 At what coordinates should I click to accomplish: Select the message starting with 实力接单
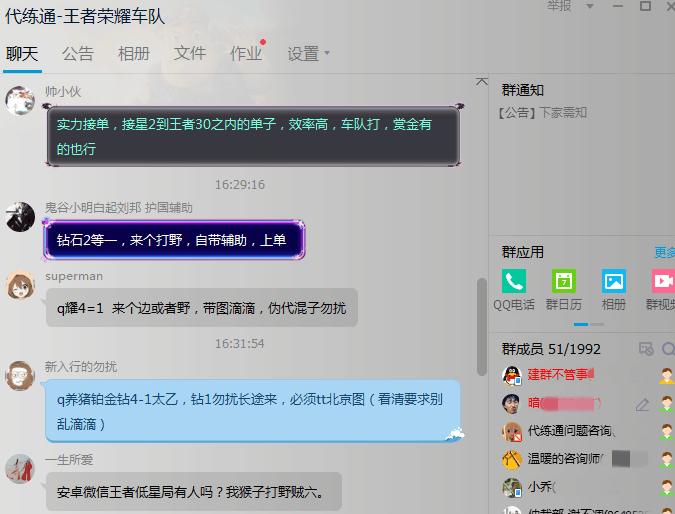253,136
